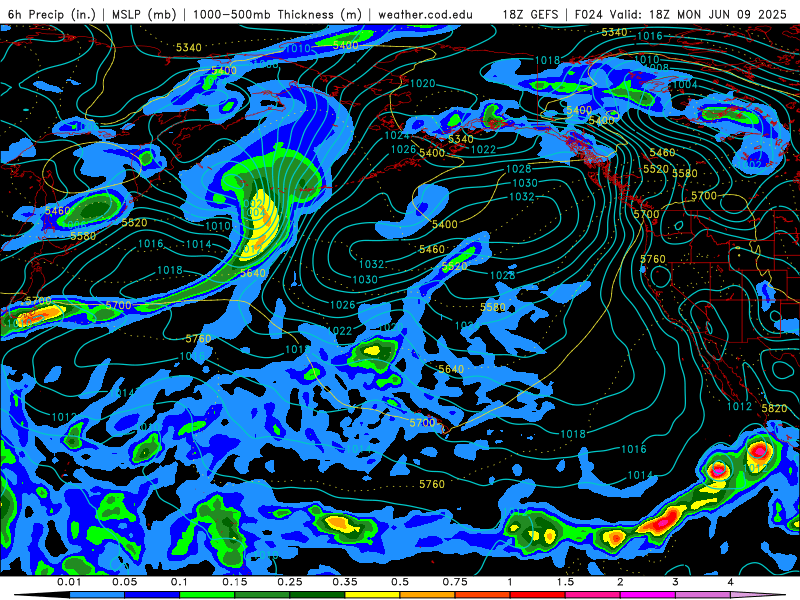This screenshot has height=600, width=800.
Task: Click the "6h Precip (in.)" title text
Action: coord(52,14)
